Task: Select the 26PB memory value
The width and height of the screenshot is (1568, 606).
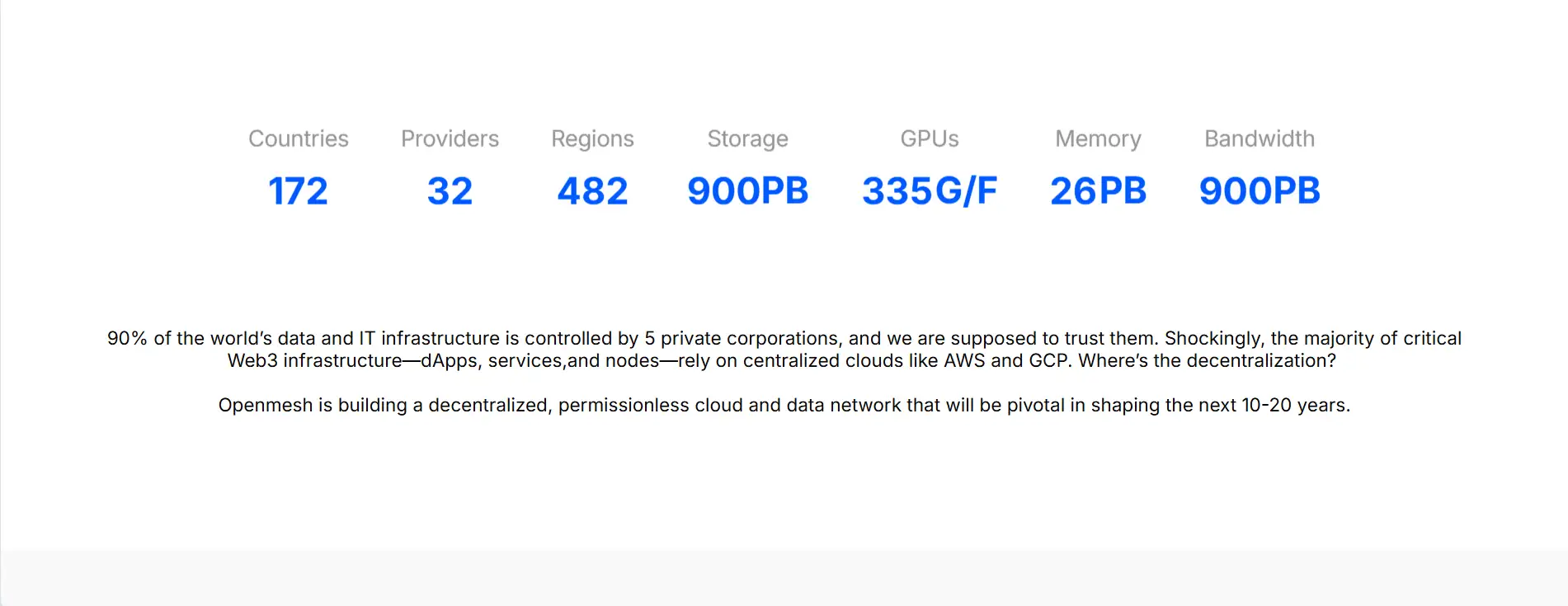Action: [x=1098, y=191]
